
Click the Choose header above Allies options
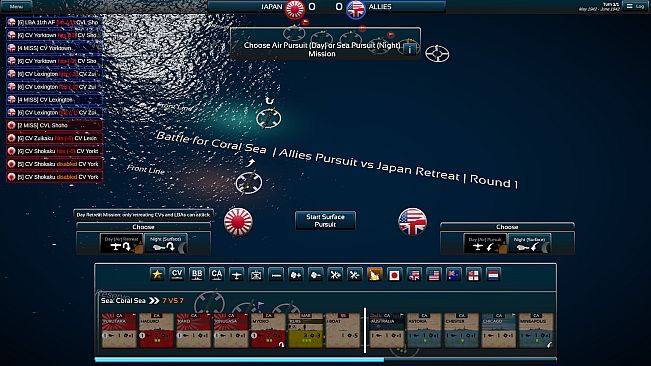[x=507, y=227]
